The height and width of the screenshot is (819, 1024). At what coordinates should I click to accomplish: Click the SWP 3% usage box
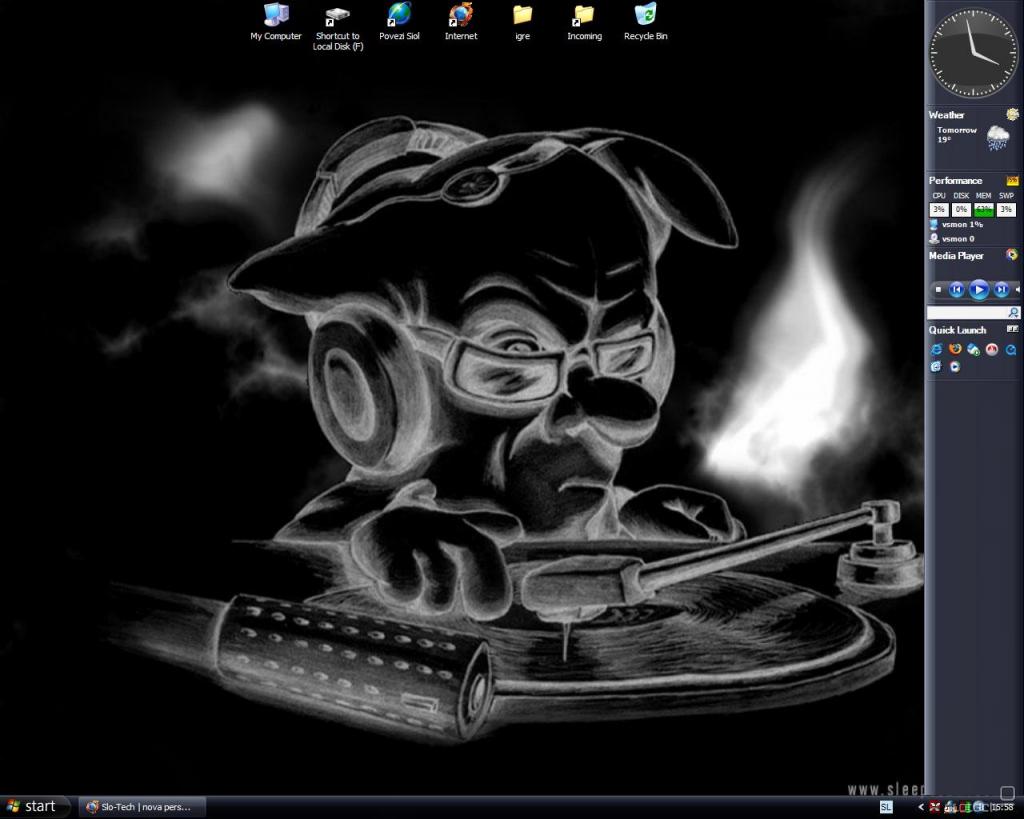coord(1006,210)
